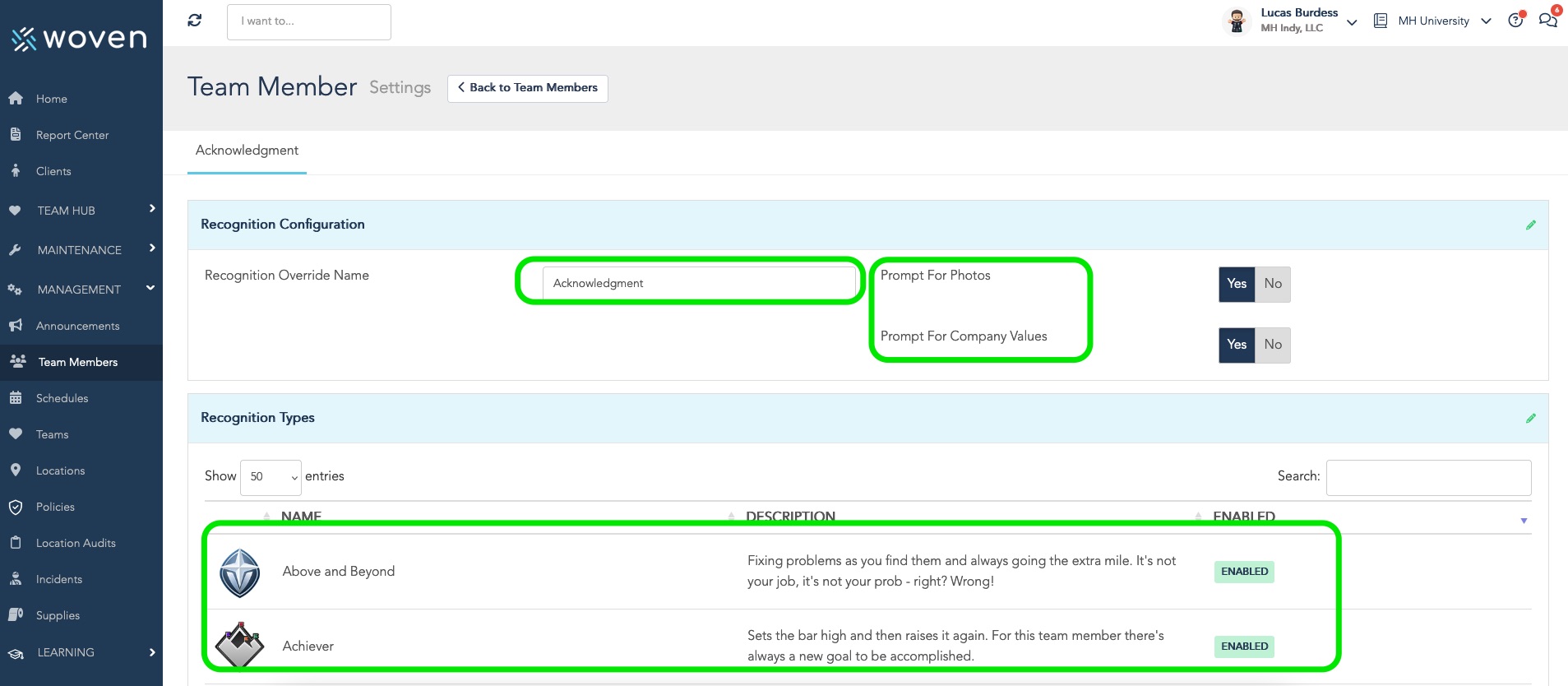Expand the TEAM HUB menu chevron
The width and height of the screenshot is (1568, 686).
tap(152, 209)
